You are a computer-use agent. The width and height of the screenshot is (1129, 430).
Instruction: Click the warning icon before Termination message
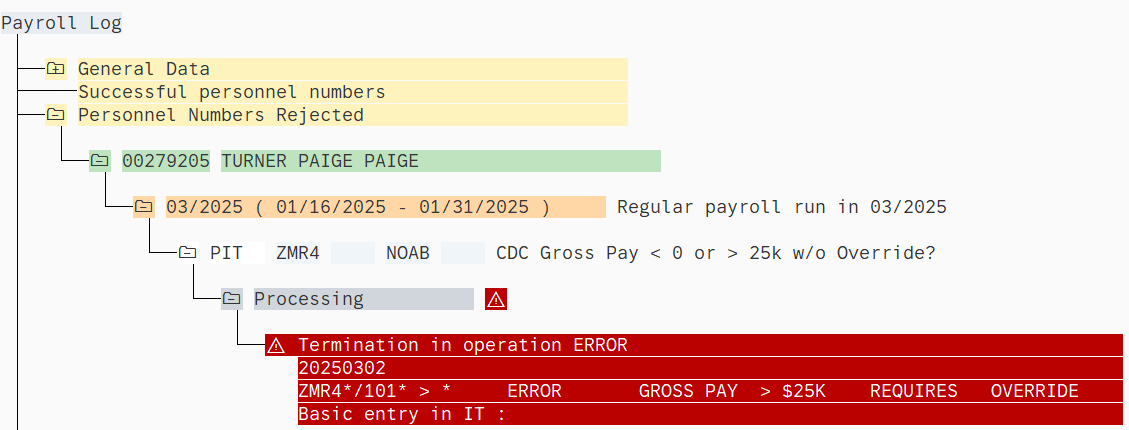[276, 345]
